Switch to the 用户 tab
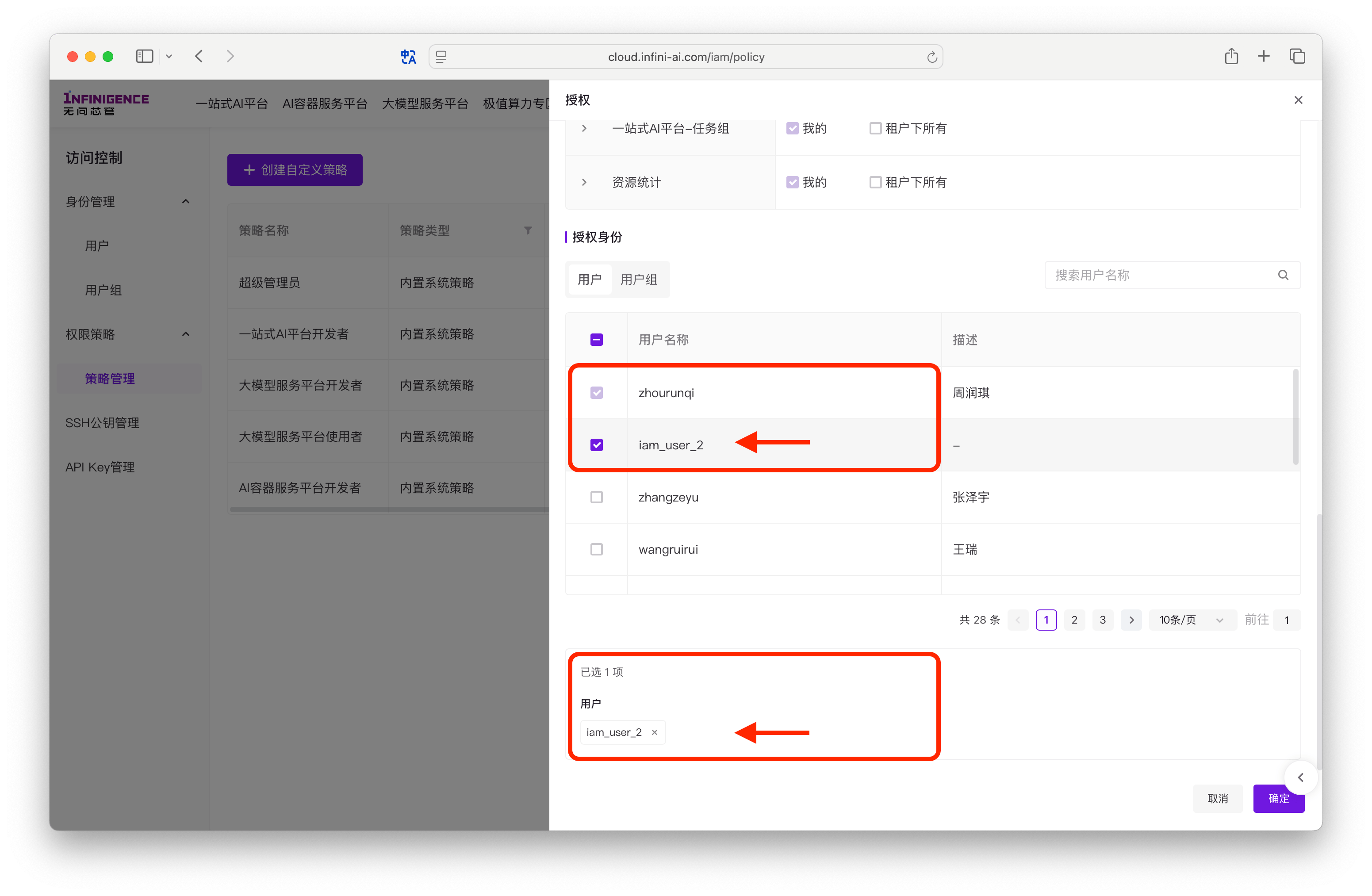This screenshot has width=1372, height=896. [x=589, y=280]
